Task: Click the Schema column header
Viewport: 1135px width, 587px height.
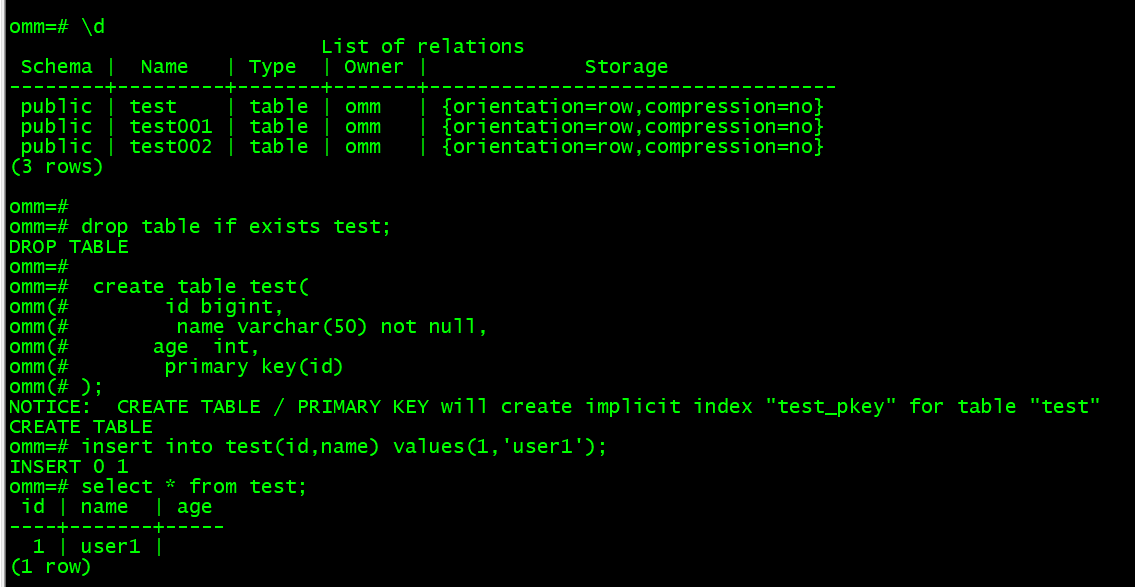Action: (56, 67)
